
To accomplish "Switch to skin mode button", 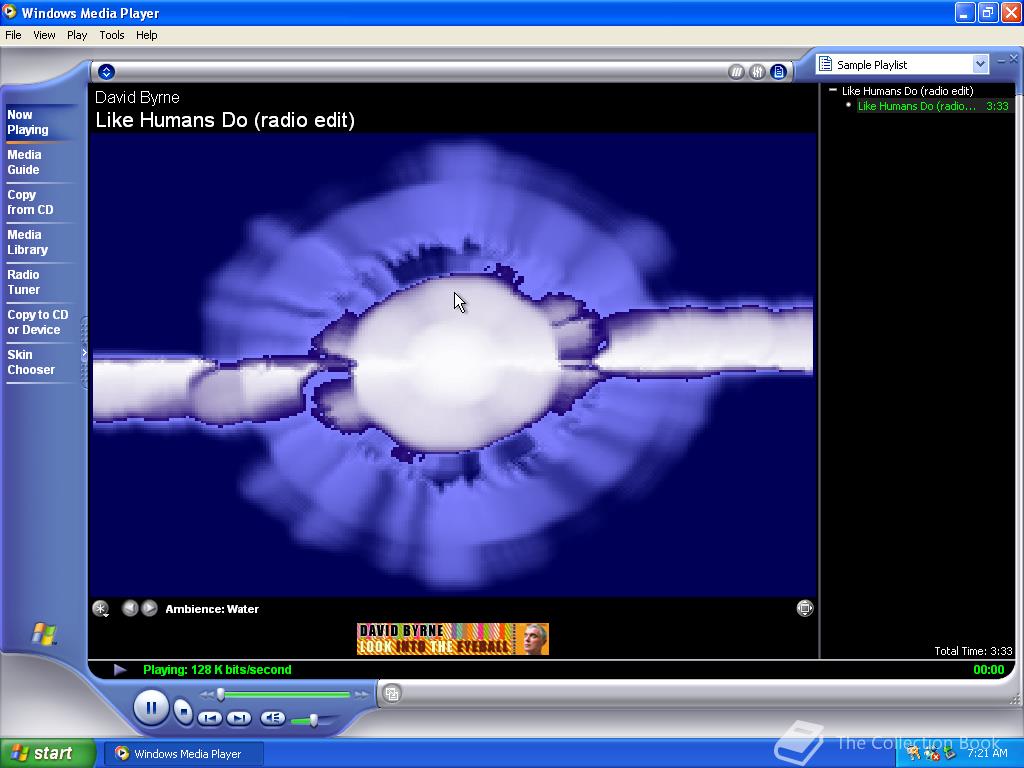I will click(392, 694).
